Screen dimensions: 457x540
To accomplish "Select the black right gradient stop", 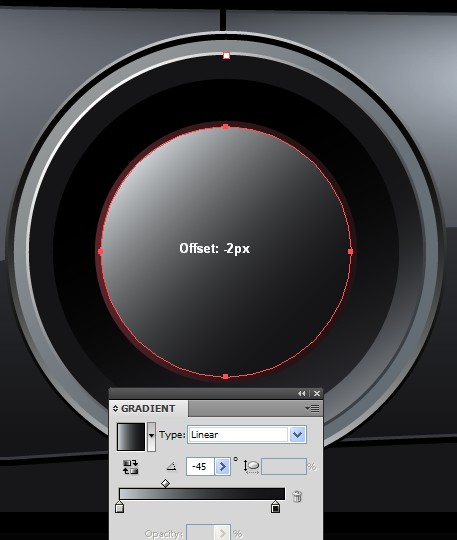I will pyautogui.click(x=275, y=507).
